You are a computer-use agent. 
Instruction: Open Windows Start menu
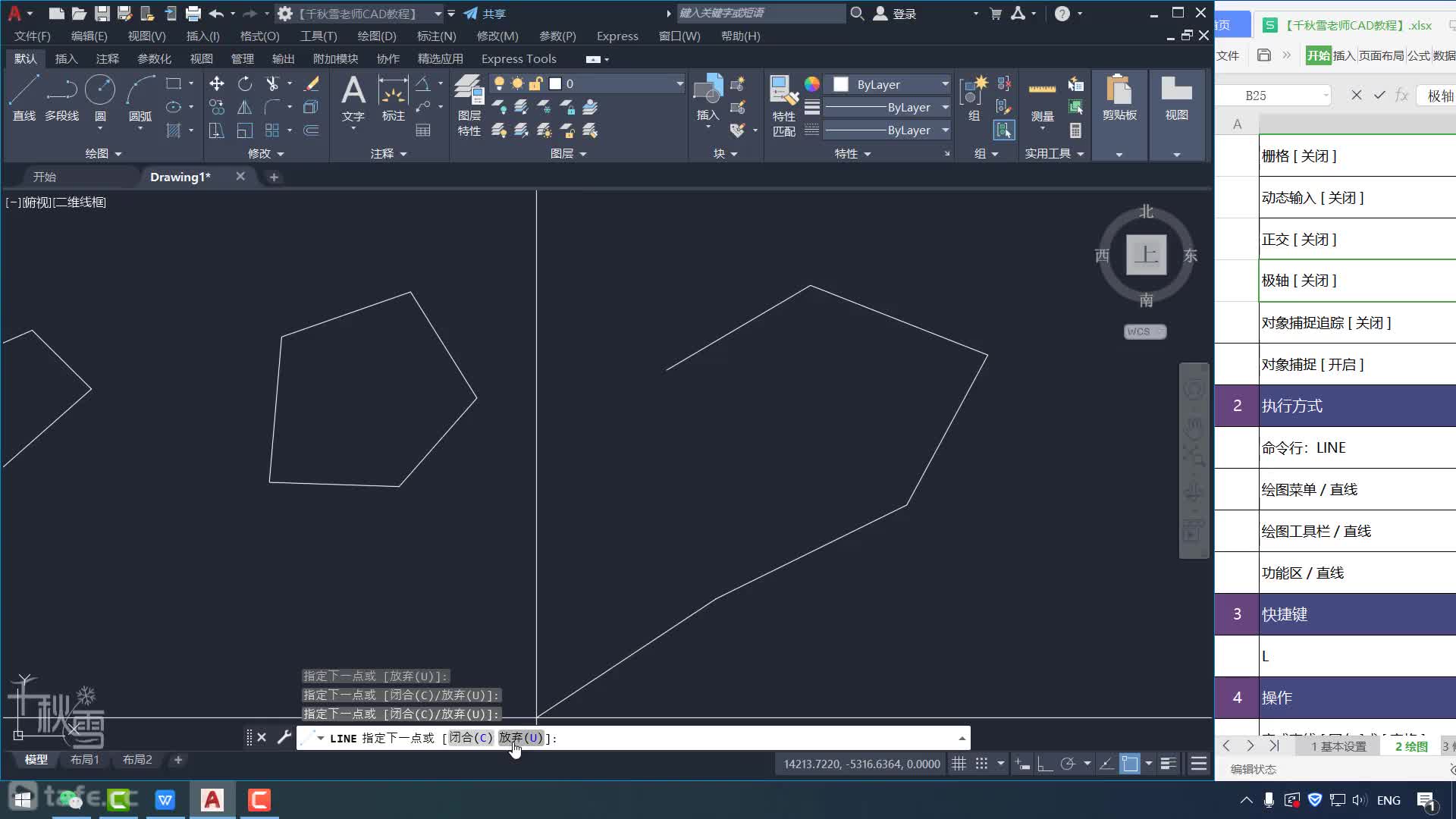23,799
